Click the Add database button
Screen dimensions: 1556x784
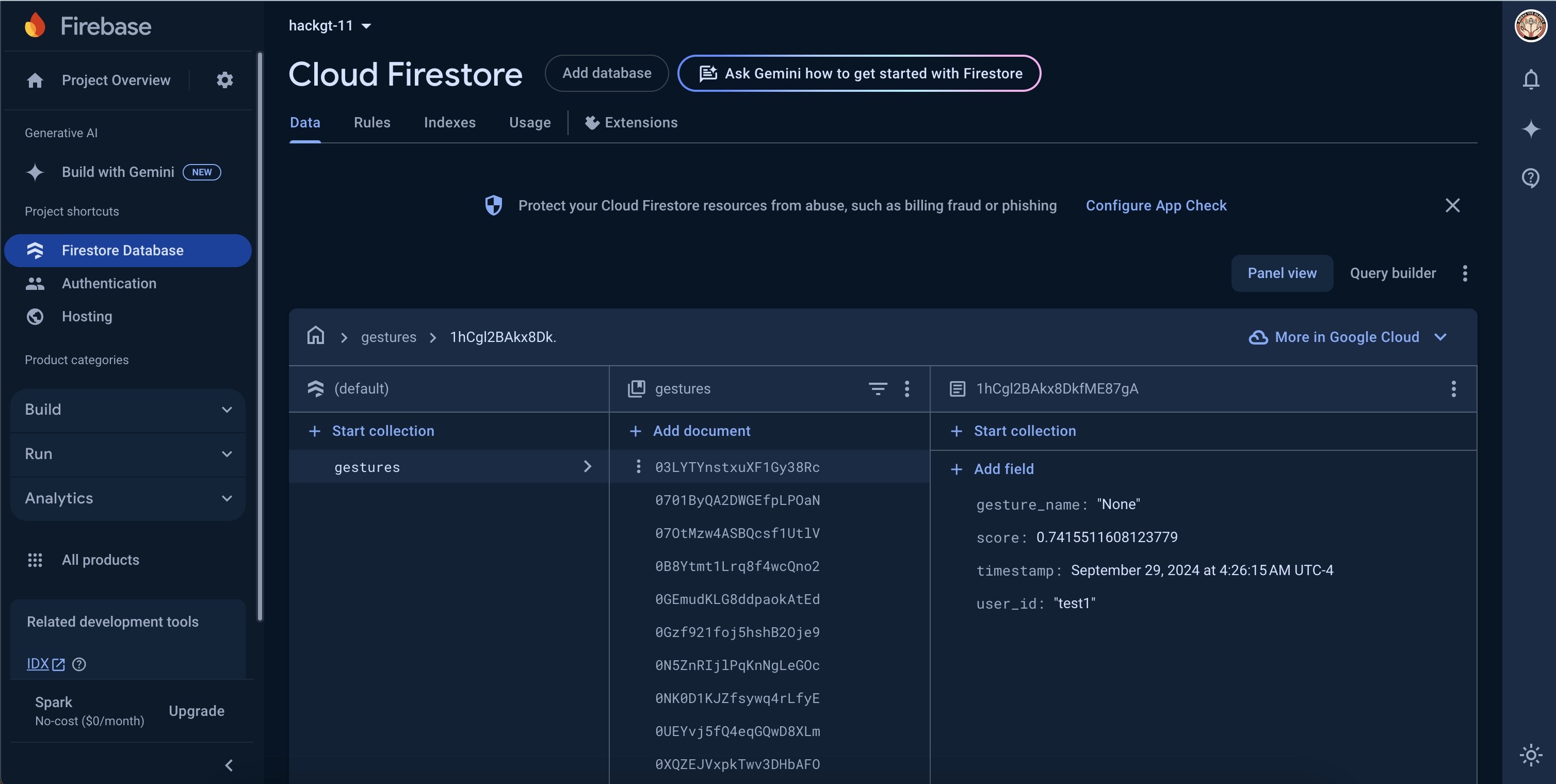pos(606,73)
